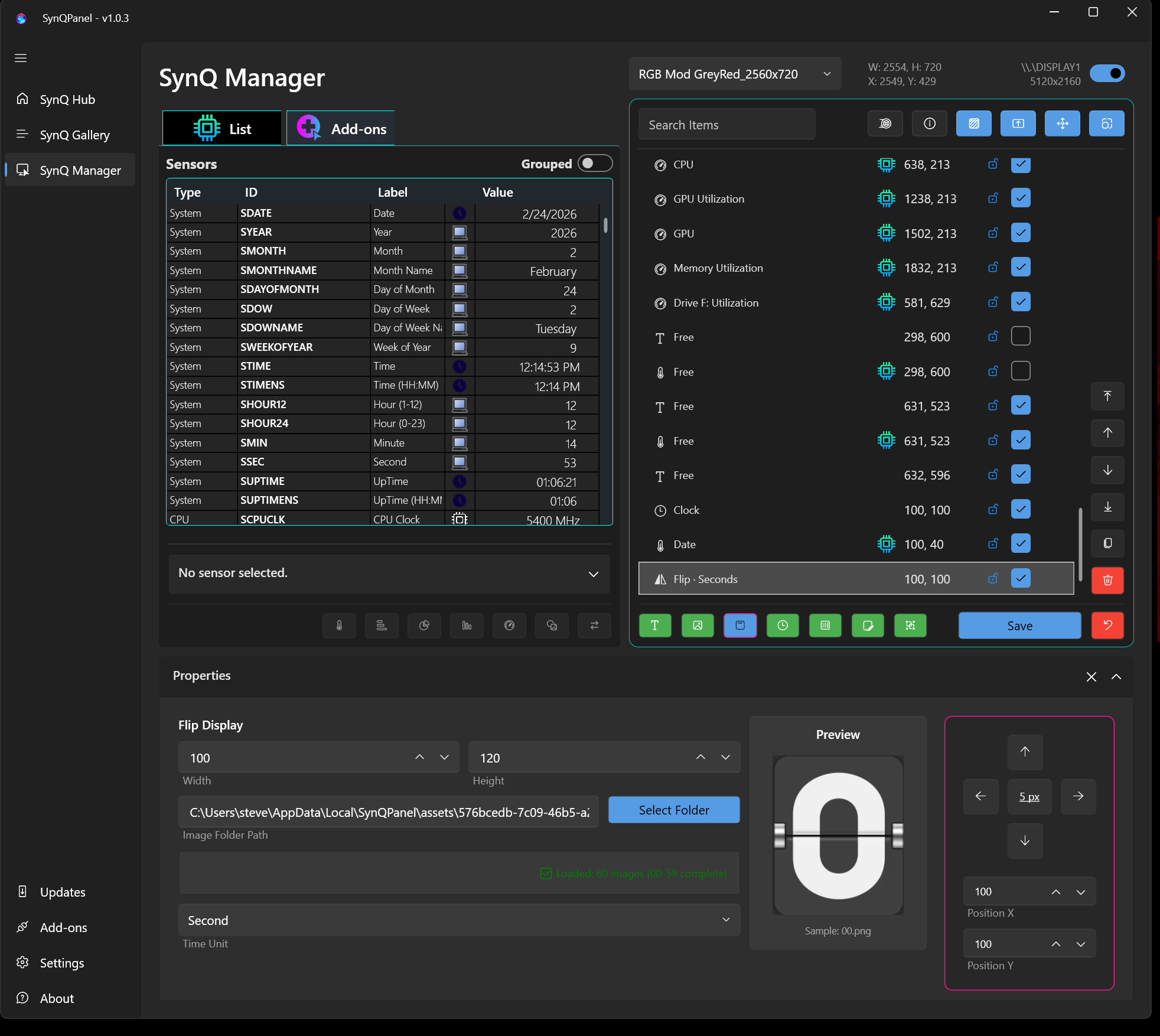The width and height of the screenshot is (1160, 1036).
Task: Turn off the DISPLAY1 toggle switch
Action: (x=1107, y=74)
